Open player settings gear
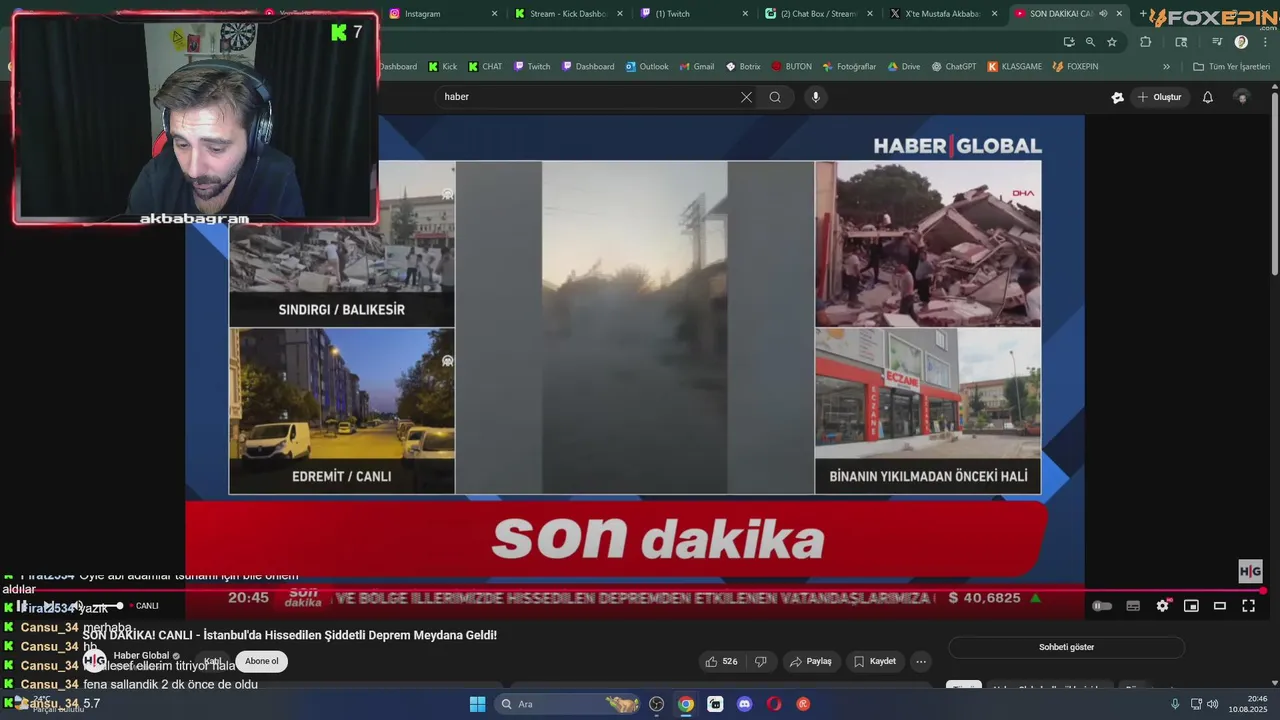This screenshot has height=720, width=1280. [x=1162, y=606]
